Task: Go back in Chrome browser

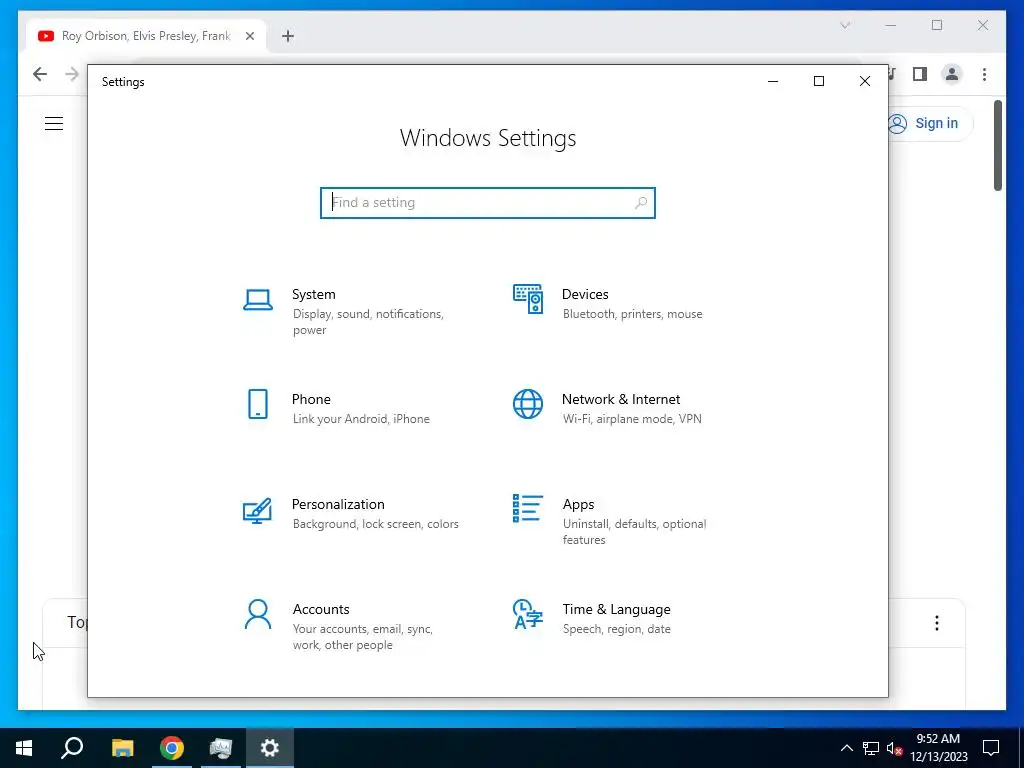Action: (40, 74)
